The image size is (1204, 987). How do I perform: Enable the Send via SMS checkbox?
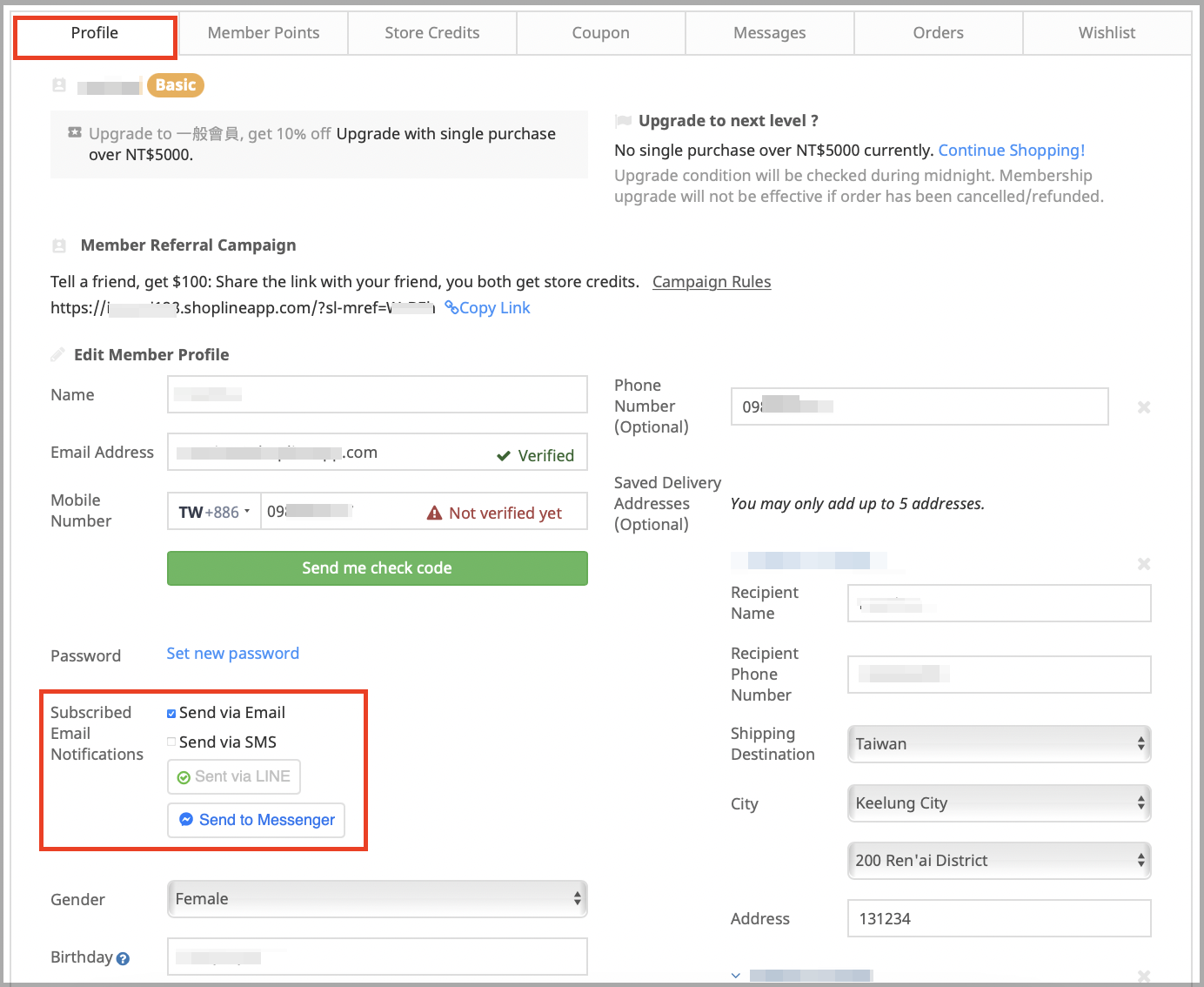(171, 742)
